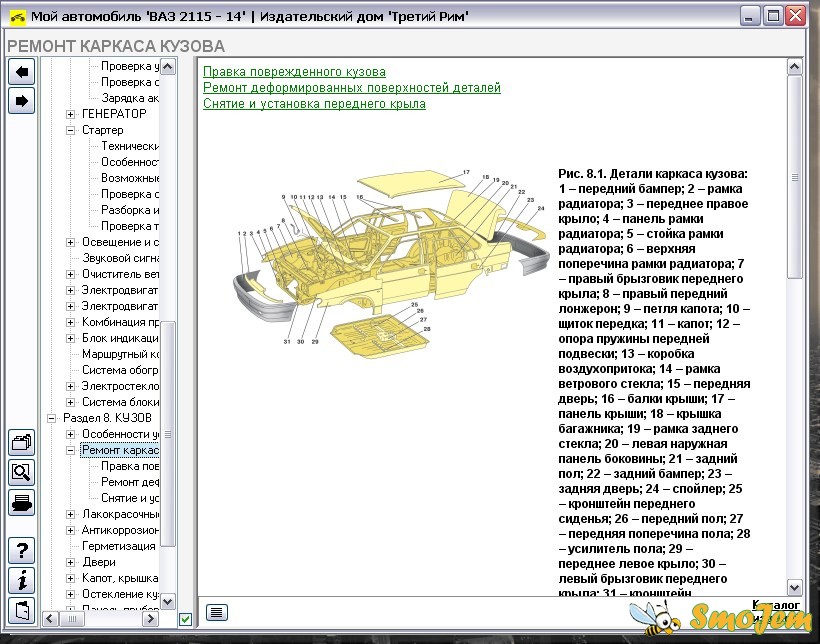Collapse the Ремонт каркаса tree node
820x644 pixels.
[x=71, y=450]
